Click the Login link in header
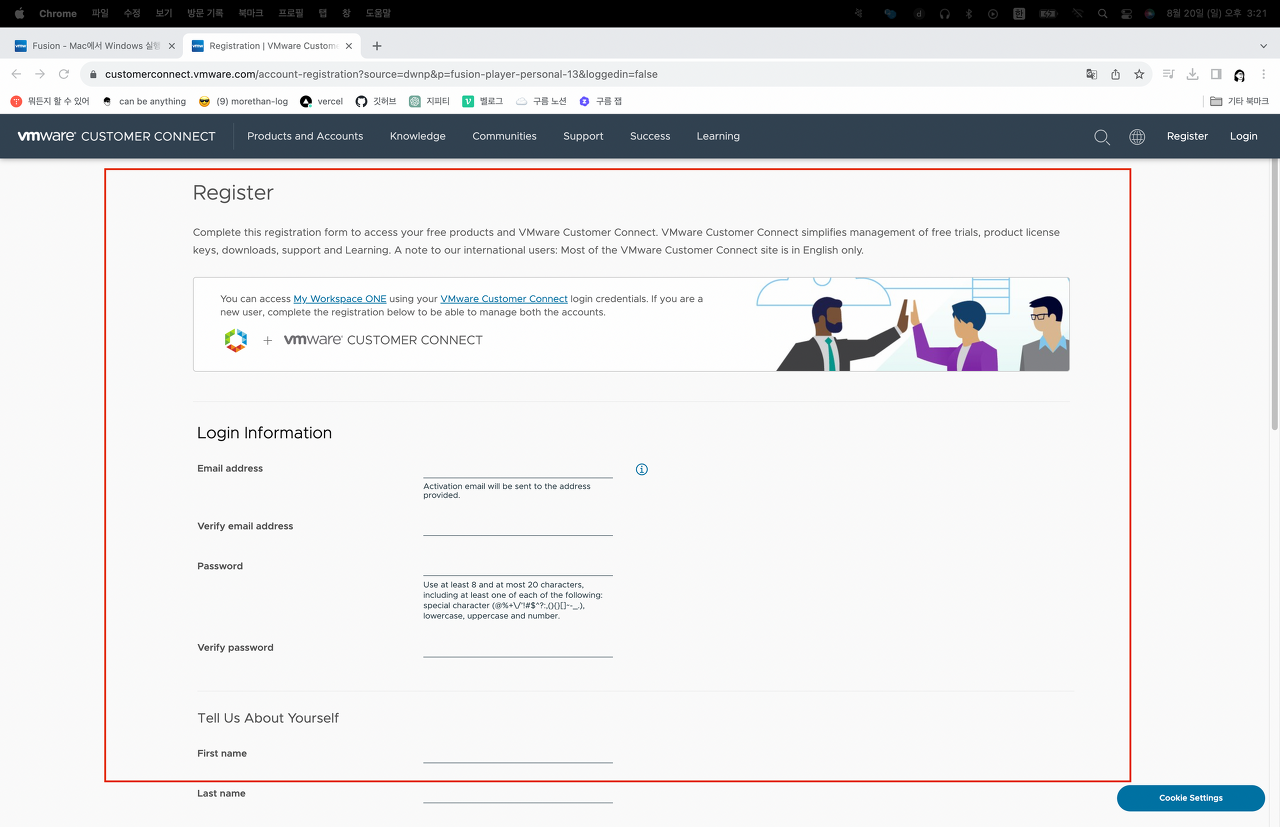Image resolution: width=1280 pixels, height=827 pixels. pyautogui.click(x=1244, y=136)
